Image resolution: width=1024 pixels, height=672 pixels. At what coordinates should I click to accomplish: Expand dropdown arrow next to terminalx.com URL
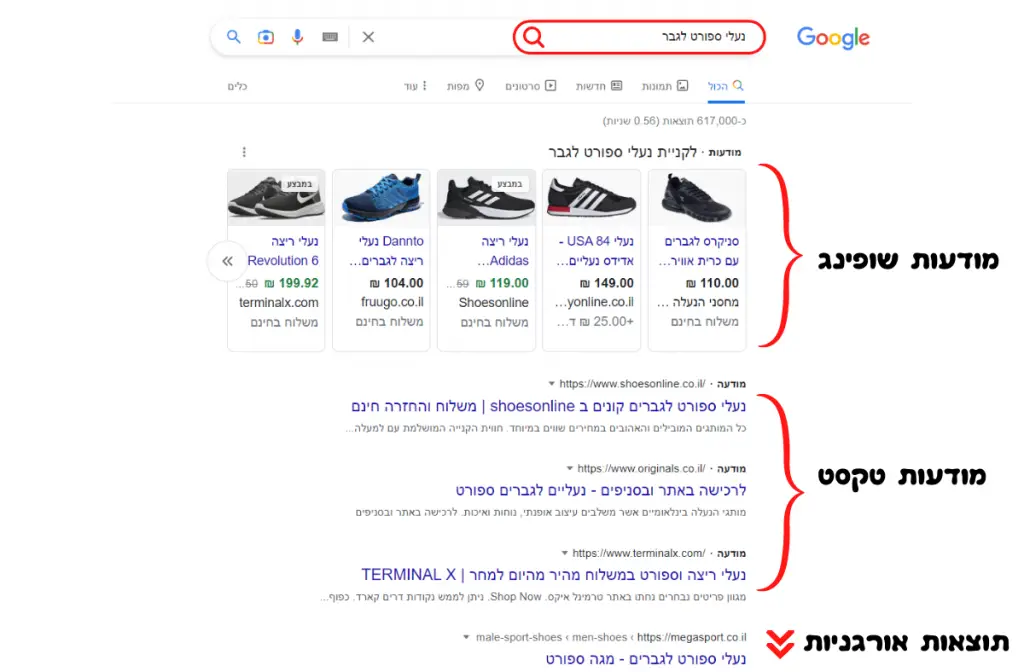[564, 554]
